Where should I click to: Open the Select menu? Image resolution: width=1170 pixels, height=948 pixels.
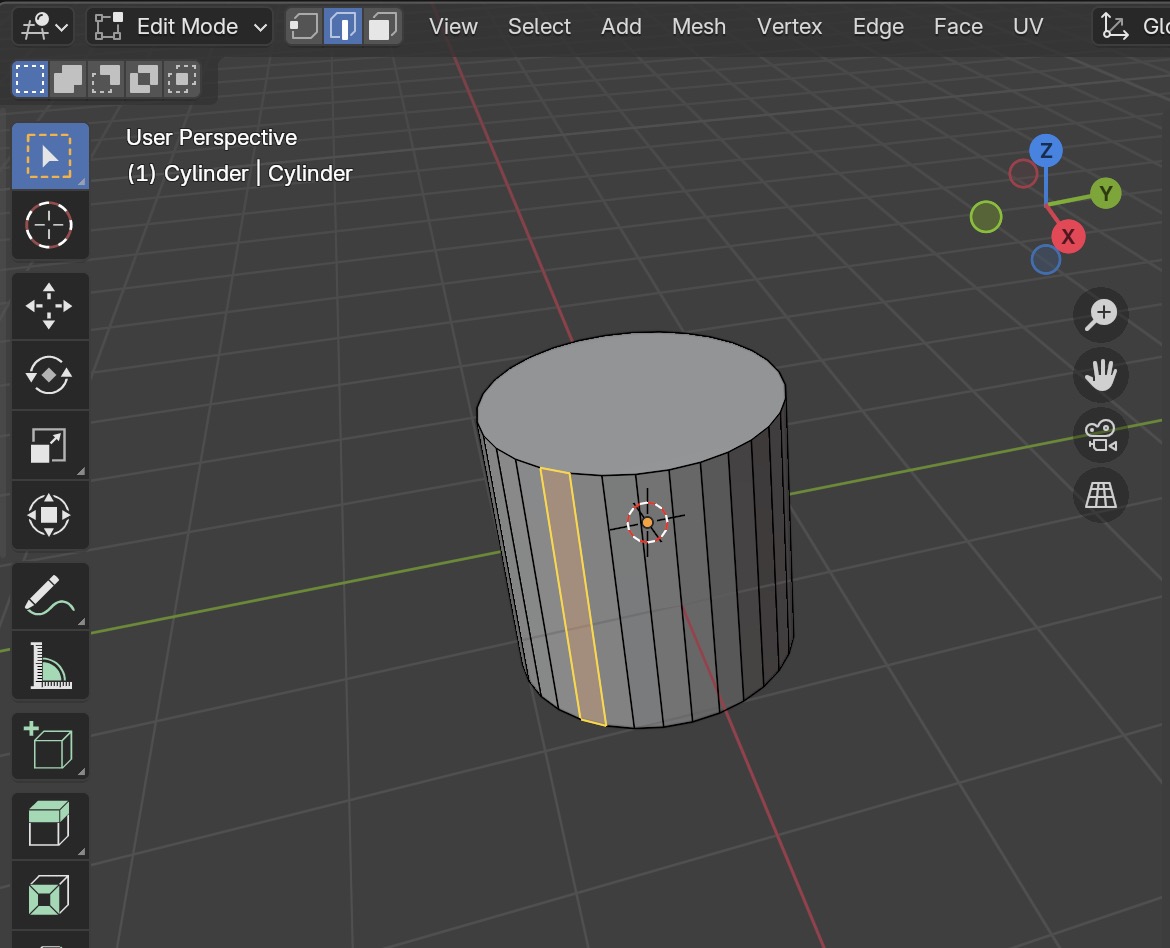(539, 27)
